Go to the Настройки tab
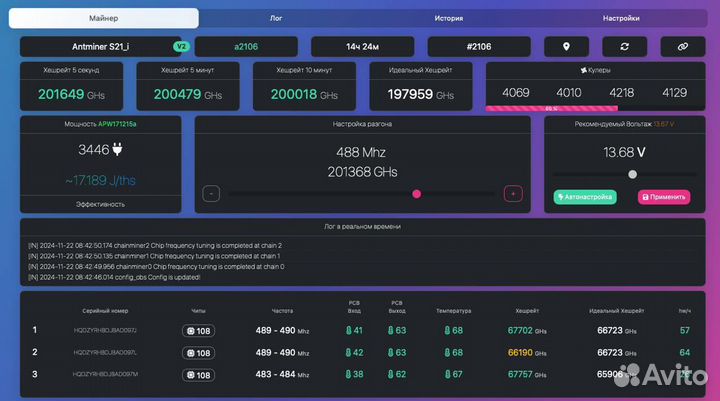The image size is (720, 401). pos(621,18)
